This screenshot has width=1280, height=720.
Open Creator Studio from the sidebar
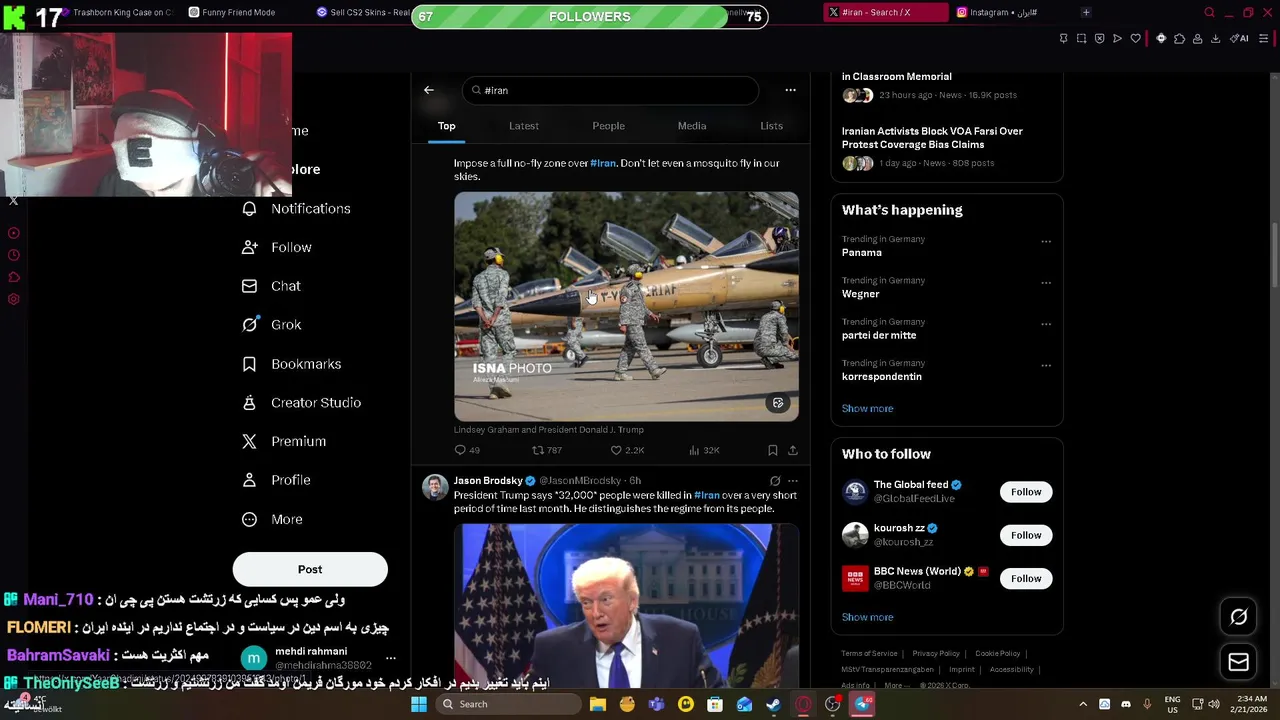point(301,402)
